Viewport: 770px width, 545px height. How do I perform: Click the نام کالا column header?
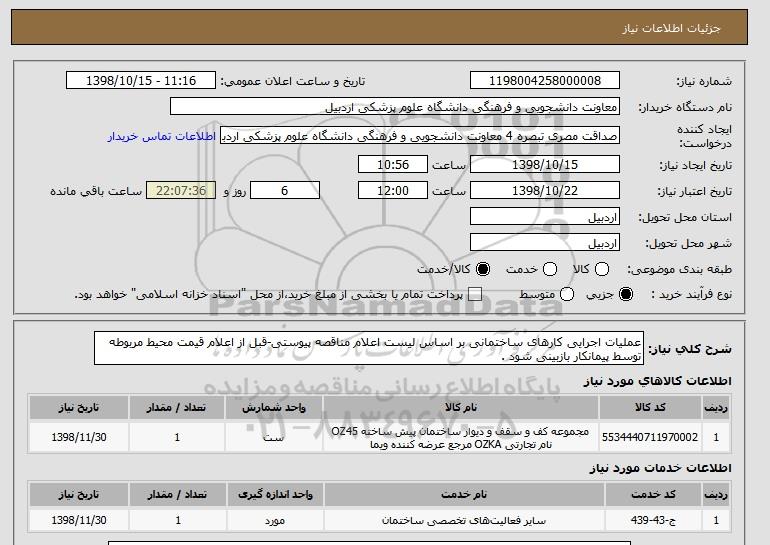pos(461,408)
